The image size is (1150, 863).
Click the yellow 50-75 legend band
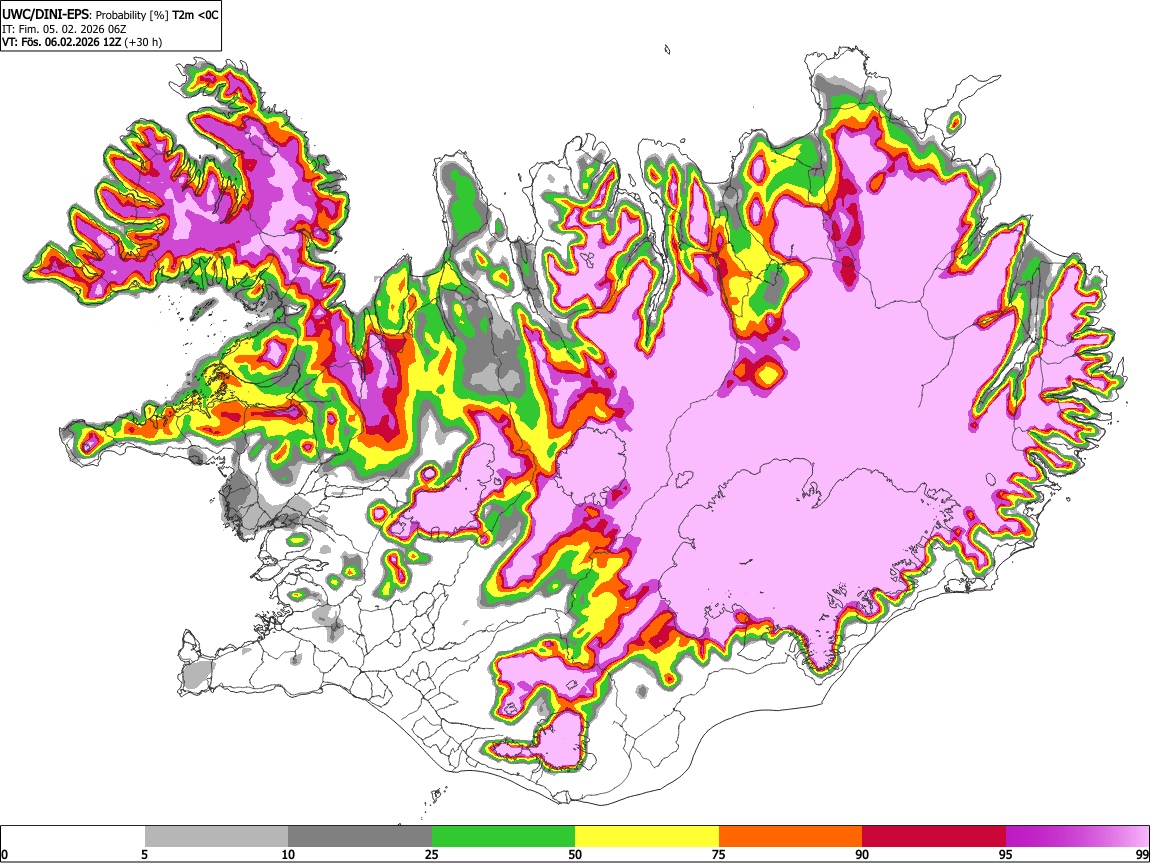coord(647,836)
